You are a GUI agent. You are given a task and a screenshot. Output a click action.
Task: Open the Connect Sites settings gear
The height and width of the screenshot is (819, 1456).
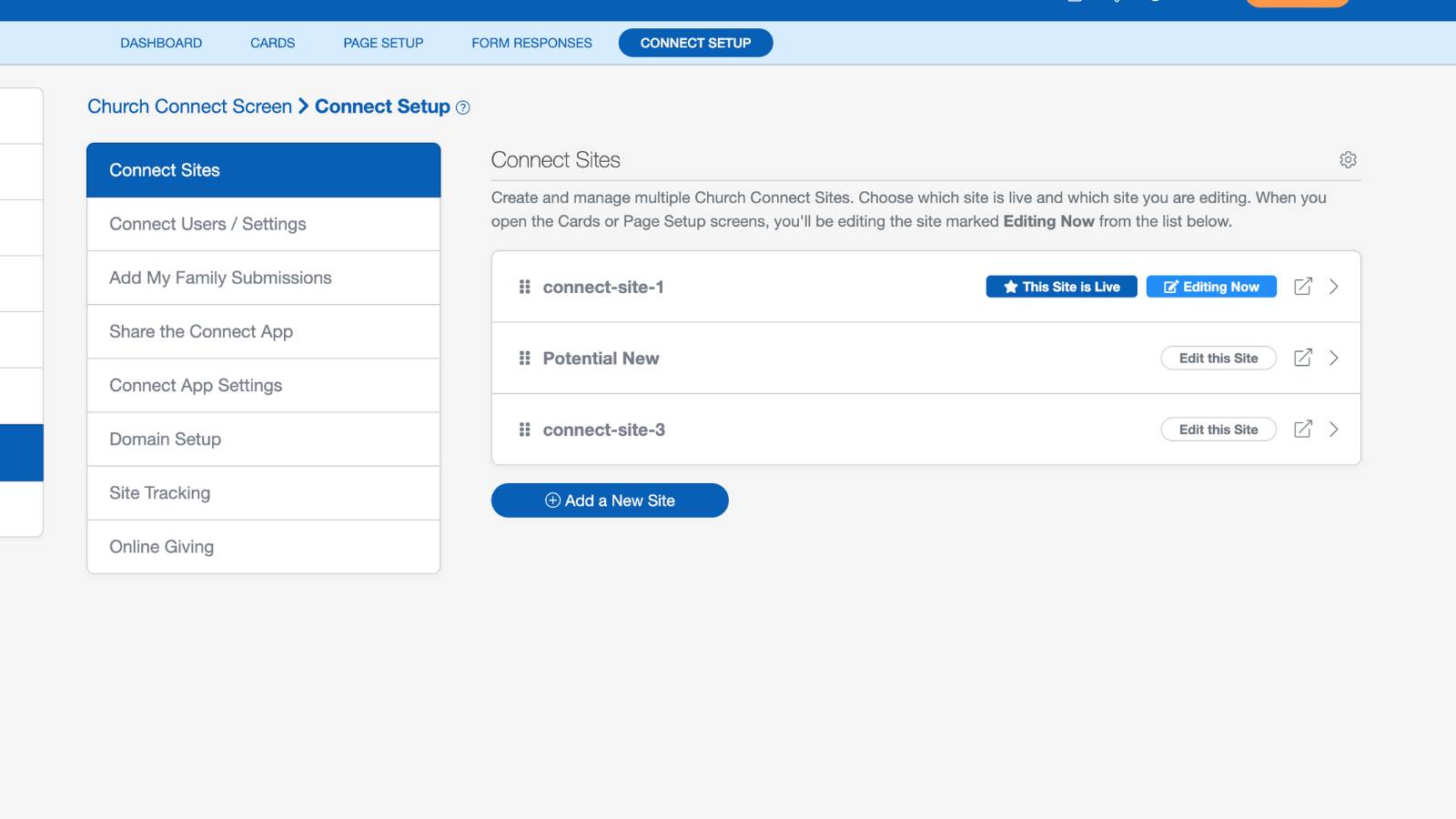click(x=1348, y=160)
